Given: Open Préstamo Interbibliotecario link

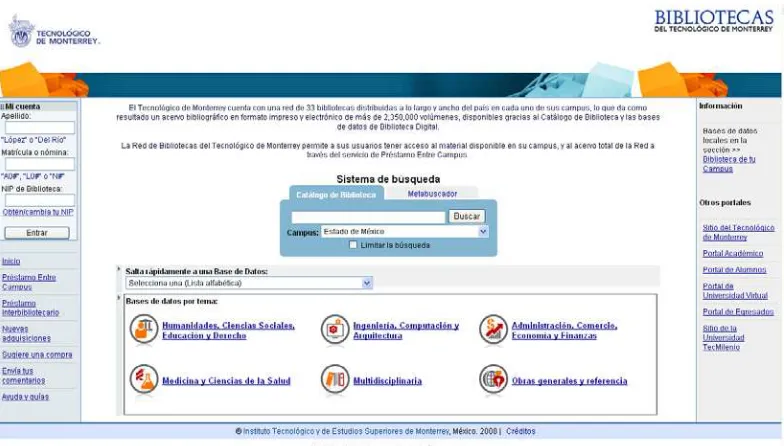Looking at the screenshot, I should (30, 308).
